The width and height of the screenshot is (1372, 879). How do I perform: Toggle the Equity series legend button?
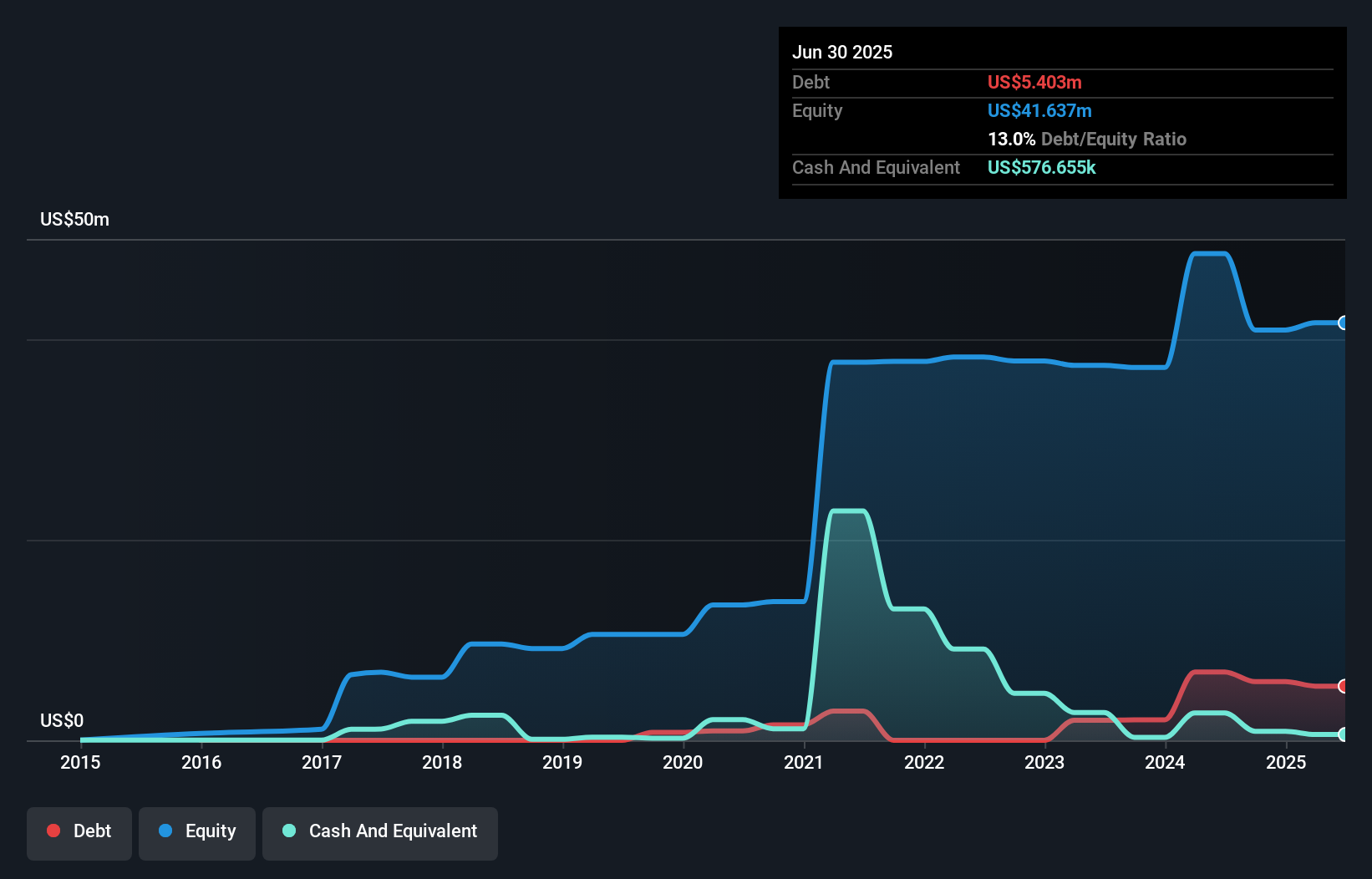click(x=197, y=833)
